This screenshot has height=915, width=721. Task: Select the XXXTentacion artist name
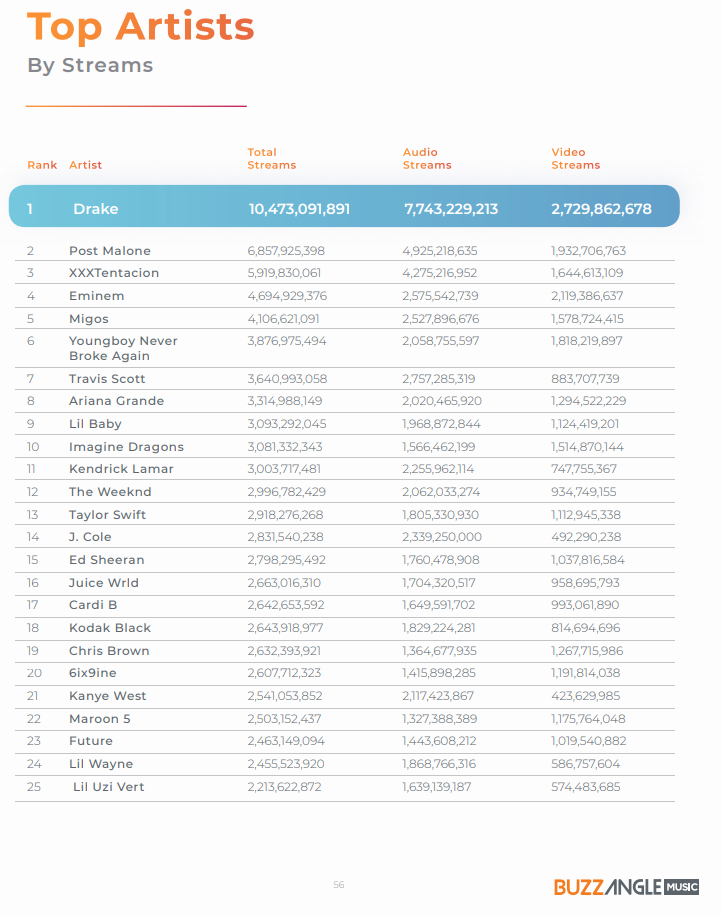[114, 273]
